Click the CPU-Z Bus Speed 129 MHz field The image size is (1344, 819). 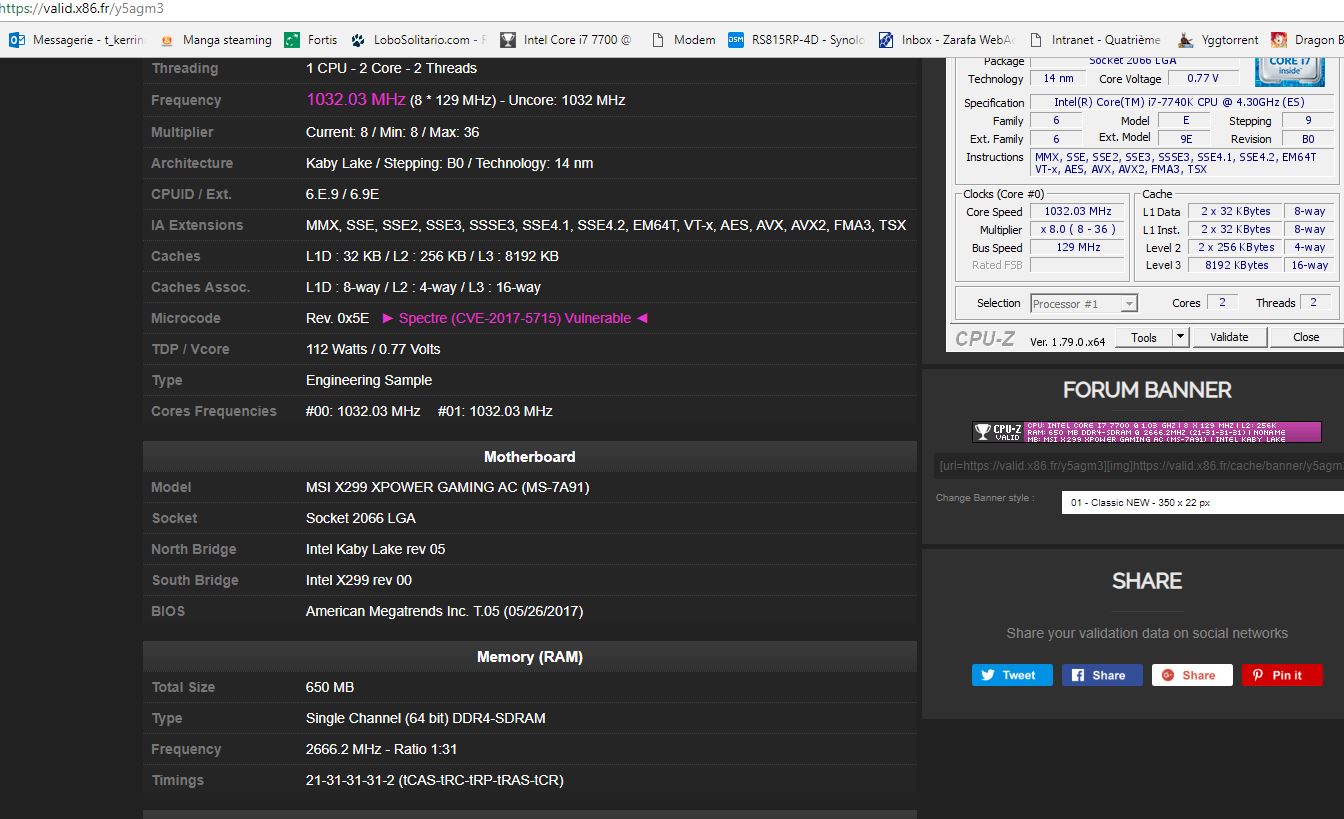pos(1078,248)
